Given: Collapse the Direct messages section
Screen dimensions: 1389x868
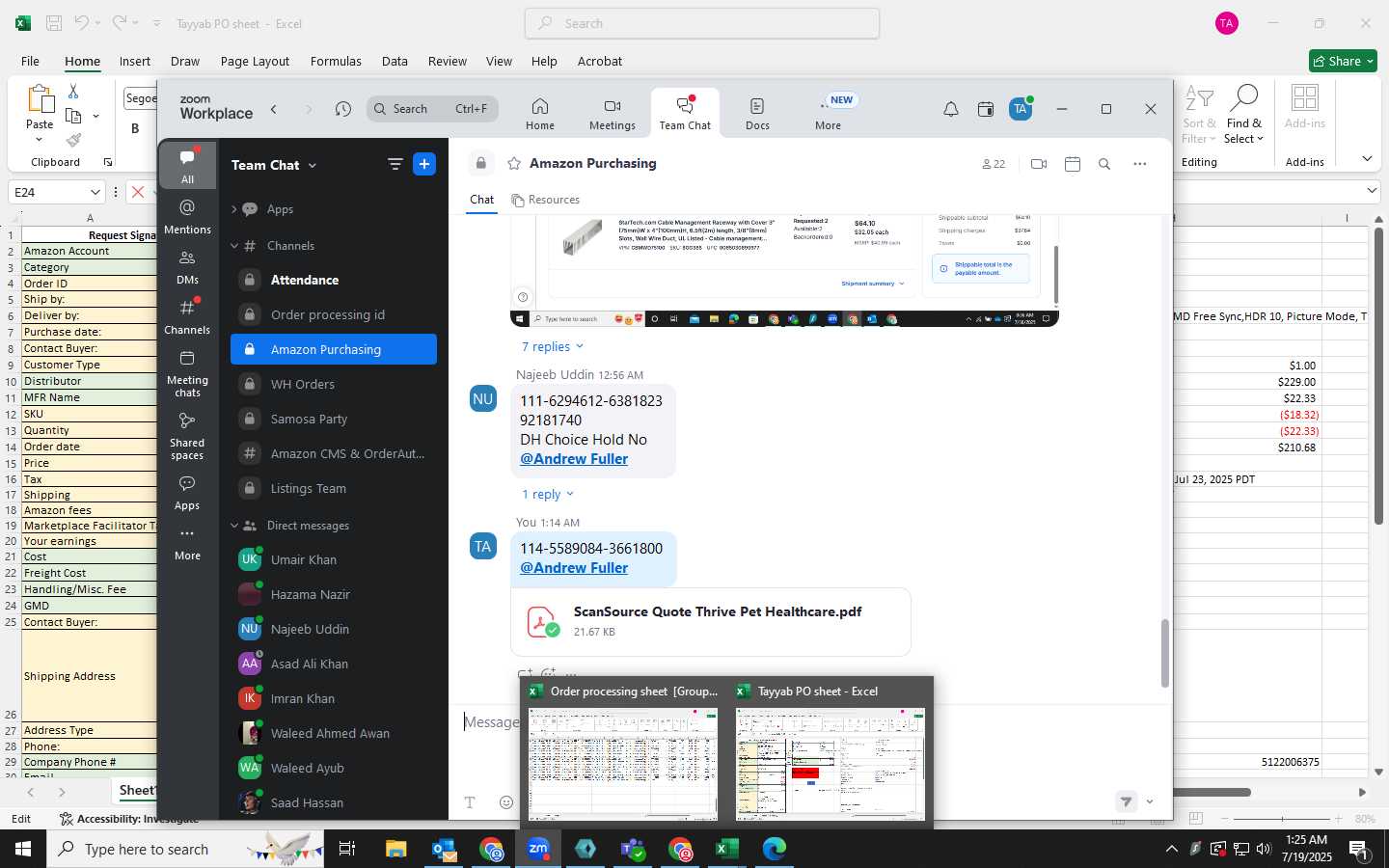Looking at the screenshot, I should [233, 526].
